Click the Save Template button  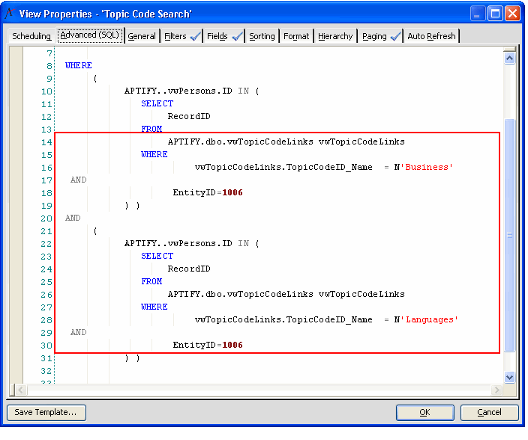click(x=46, y=412)
